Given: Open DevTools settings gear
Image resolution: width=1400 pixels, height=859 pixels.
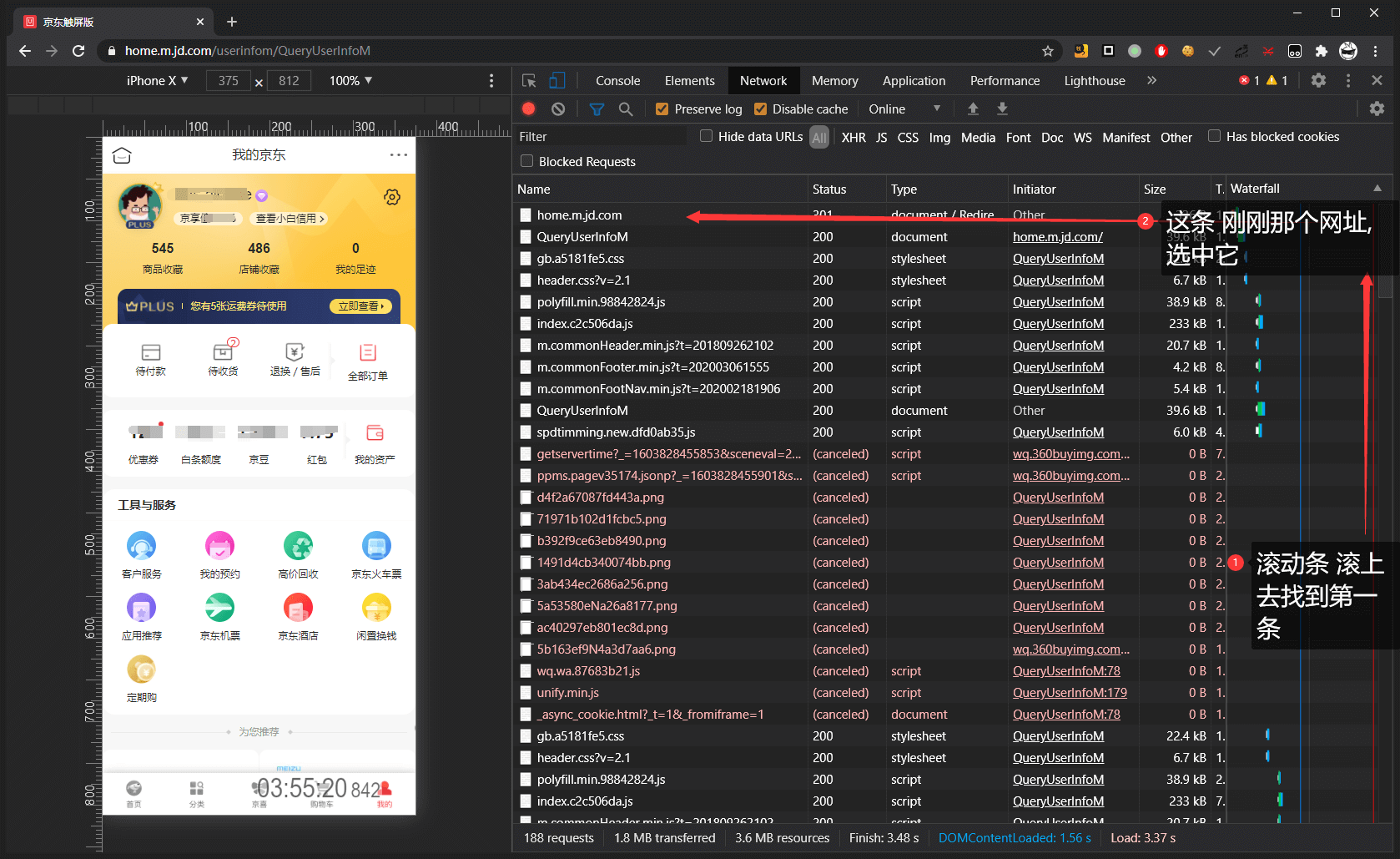Looking at the screenshot, I should (x=1318, y=80).
